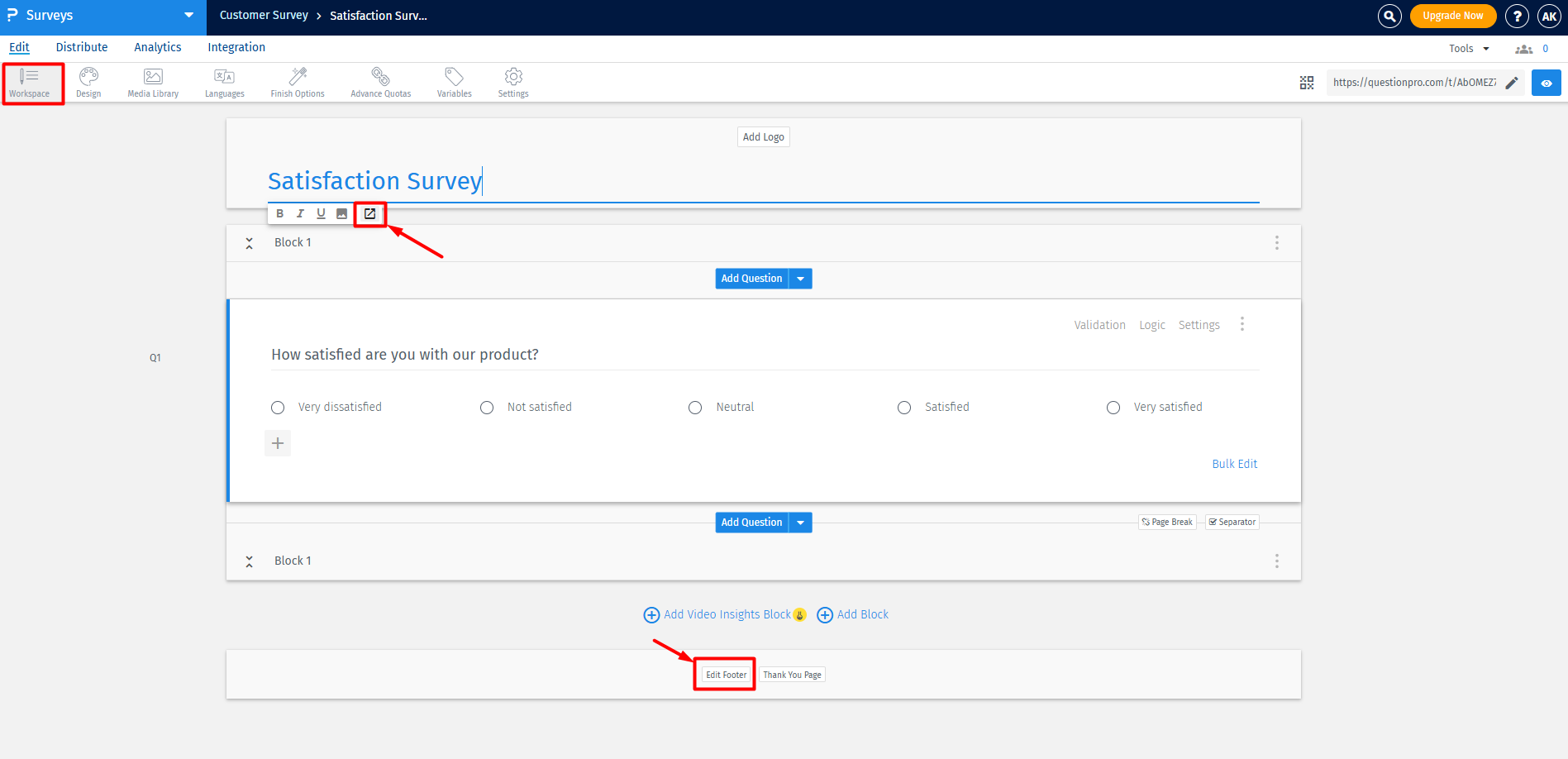Viewport: 1568px width, 759px height.
Task: Select the Very satisfied radio option
Action: [1113, 407]
